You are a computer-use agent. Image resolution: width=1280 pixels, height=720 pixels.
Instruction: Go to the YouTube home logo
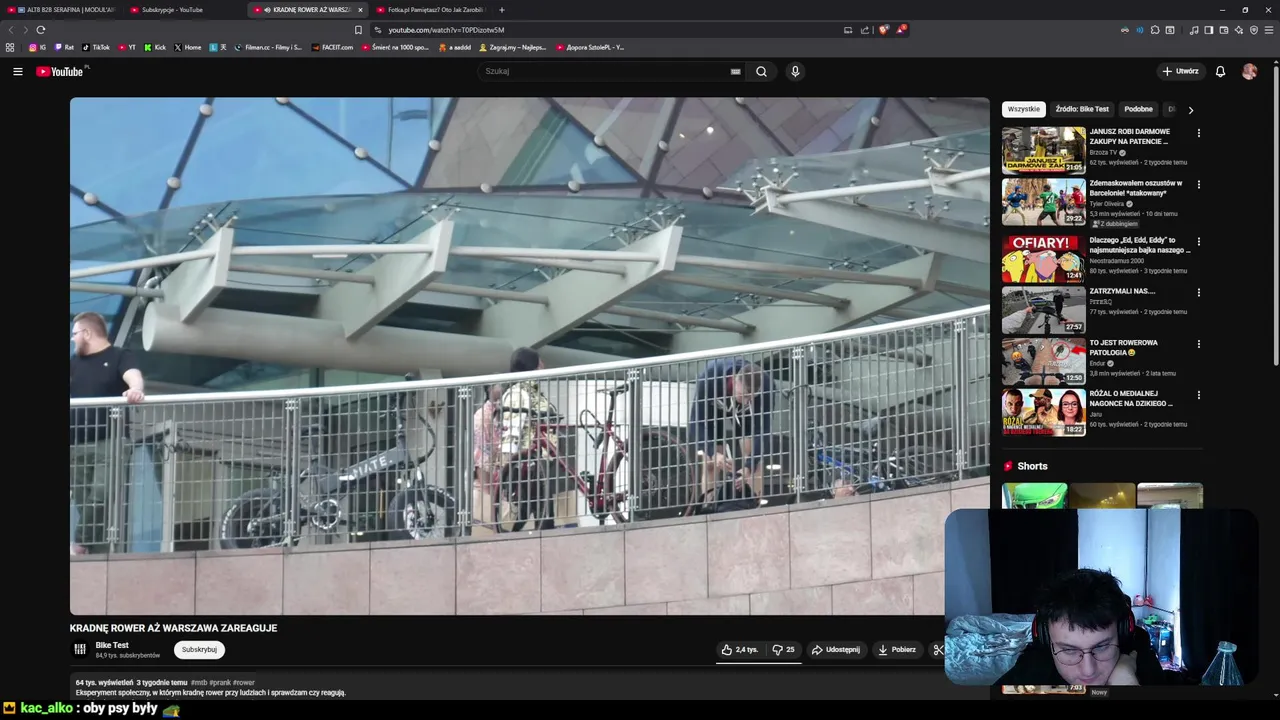point(62,71)
